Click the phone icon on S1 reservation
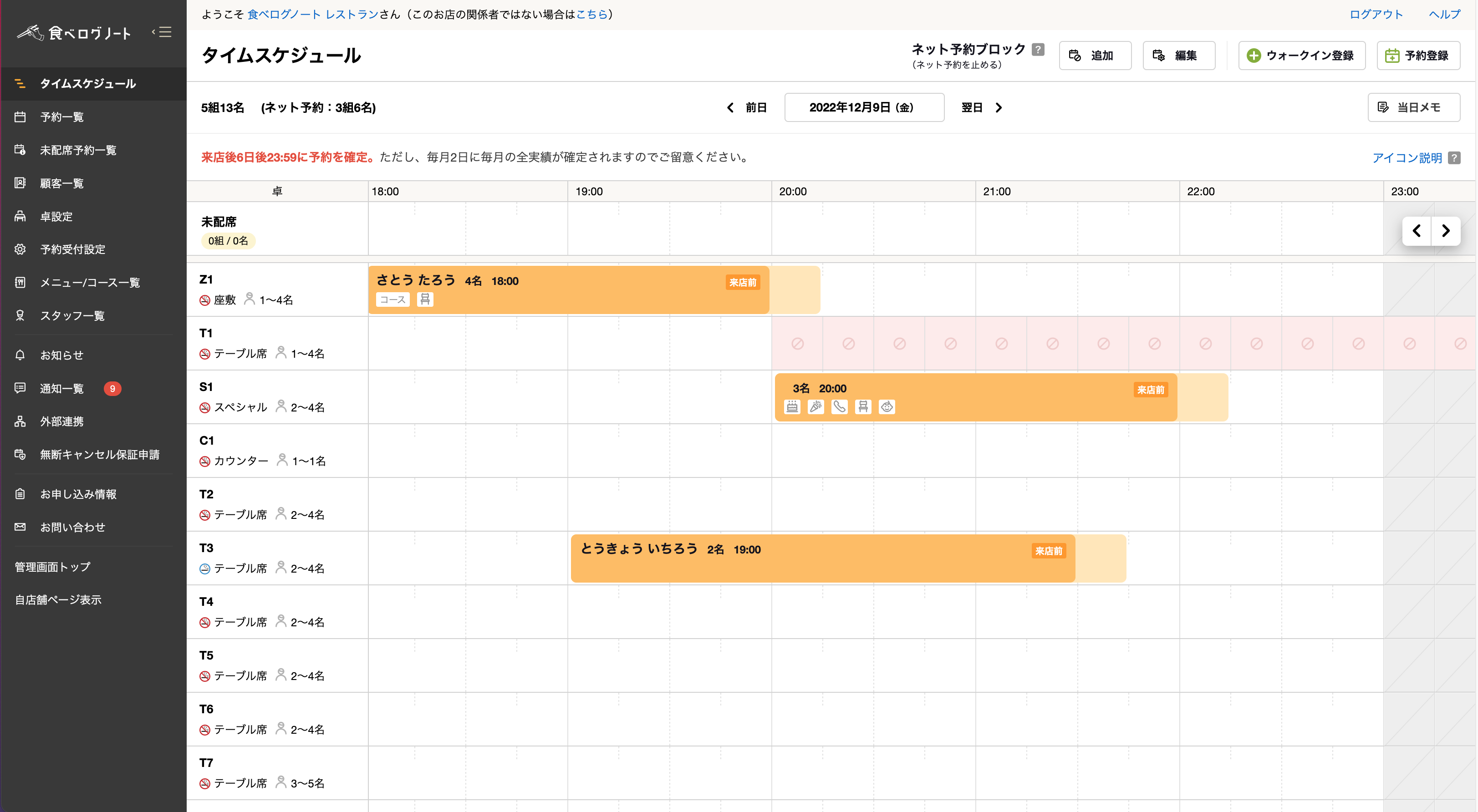 coord(840,406)
